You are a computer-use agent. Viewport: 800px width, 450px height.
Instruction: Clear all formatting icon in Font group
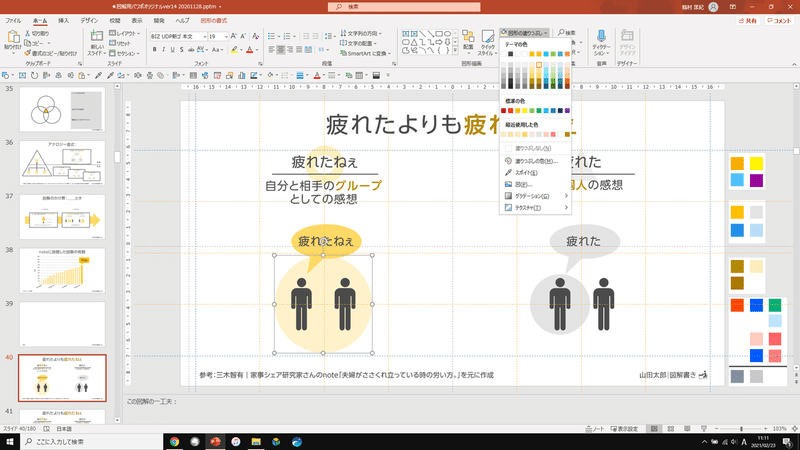click(x=256, y=36)
